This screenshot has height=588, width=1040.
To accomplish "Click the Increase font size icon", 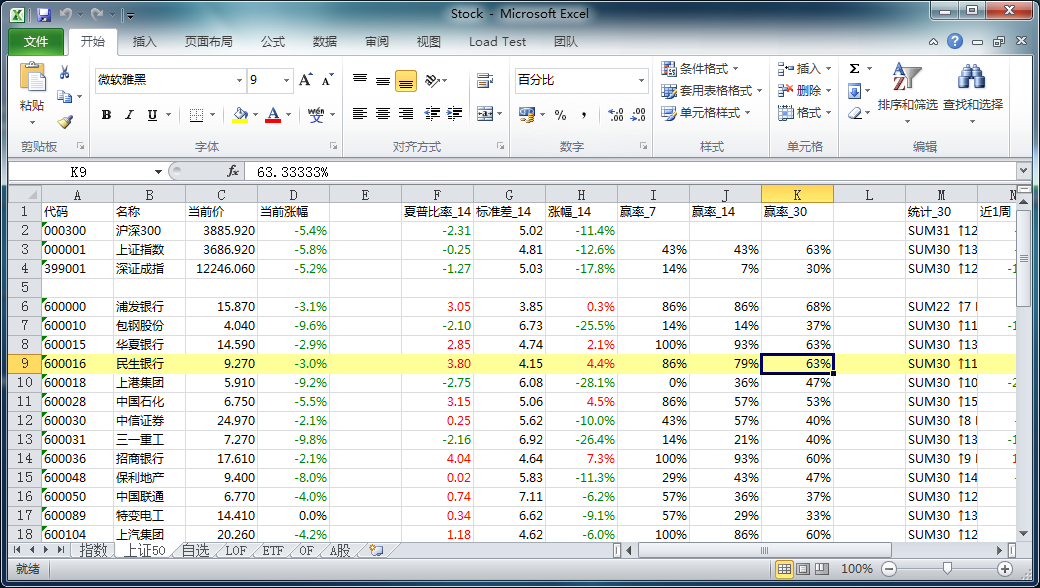I will pyautogui.click(x=305, y=80).
